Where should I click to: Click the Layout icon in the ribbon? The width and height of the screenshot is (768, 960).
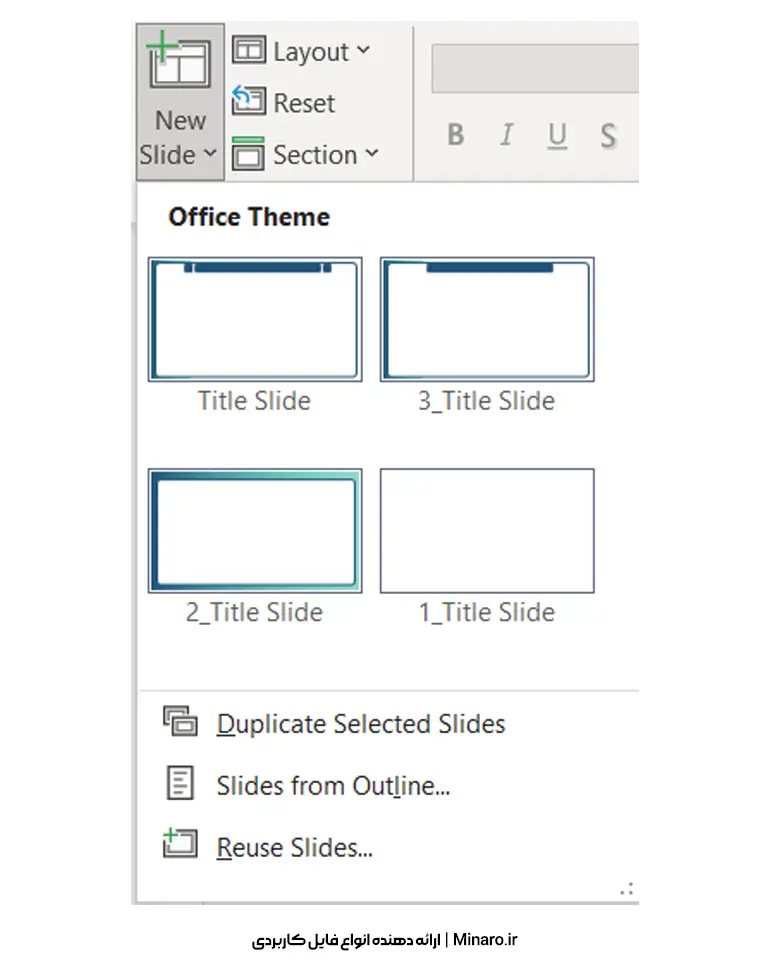pos(249,50)
